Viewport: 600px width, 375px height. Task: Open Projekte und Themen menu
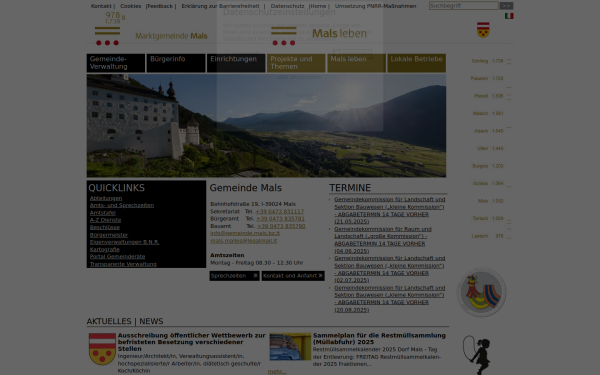pos(296,63)
